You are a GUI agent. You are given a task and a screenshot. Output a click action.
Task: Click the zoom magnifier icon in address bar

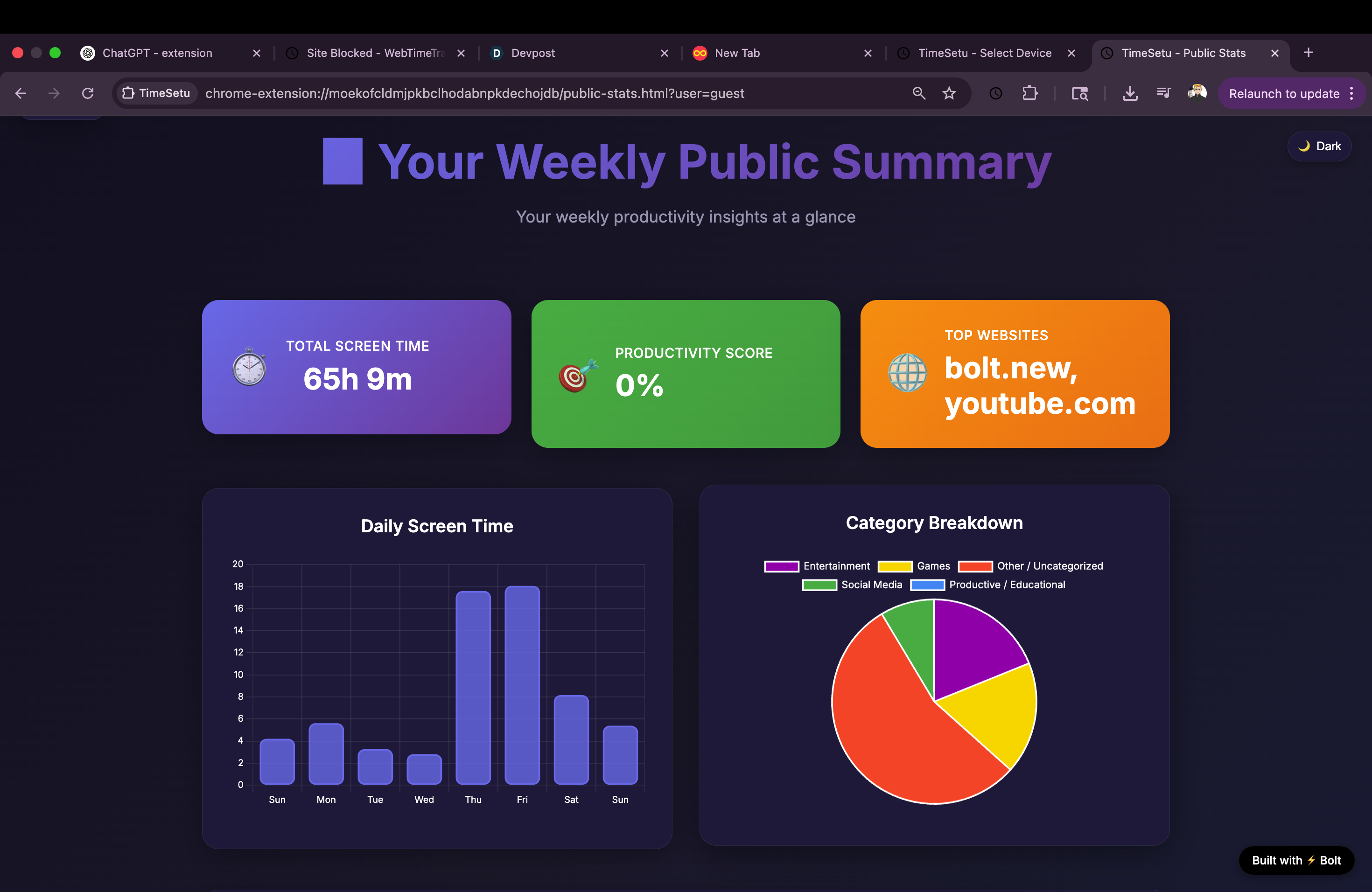pos(918,93)
